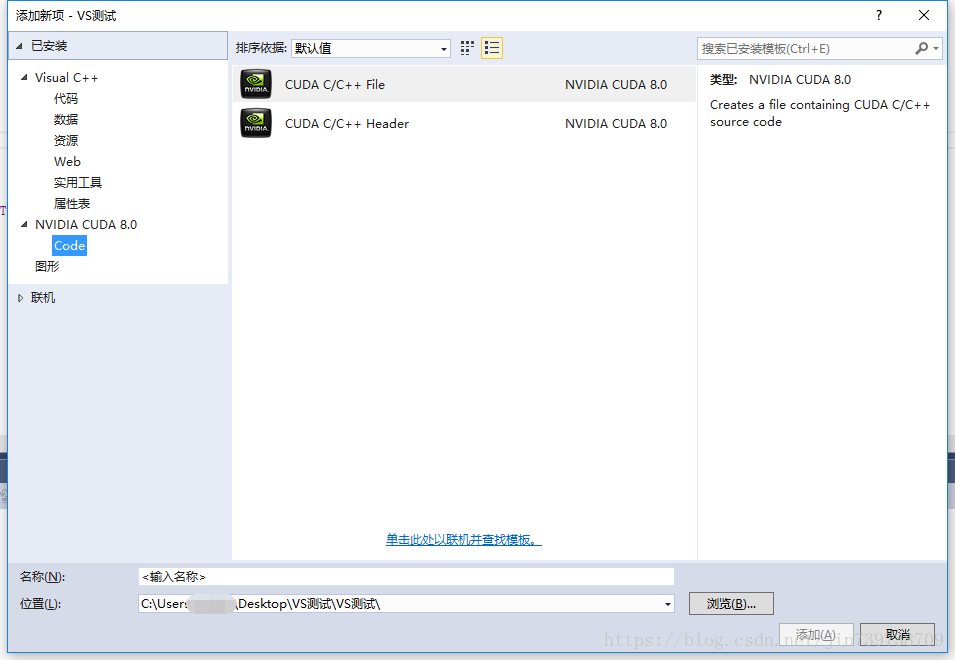Image resolution: width=955 pixels, height=660 pixels.
Task: Select the 数据 category
Action: point(66,119)
